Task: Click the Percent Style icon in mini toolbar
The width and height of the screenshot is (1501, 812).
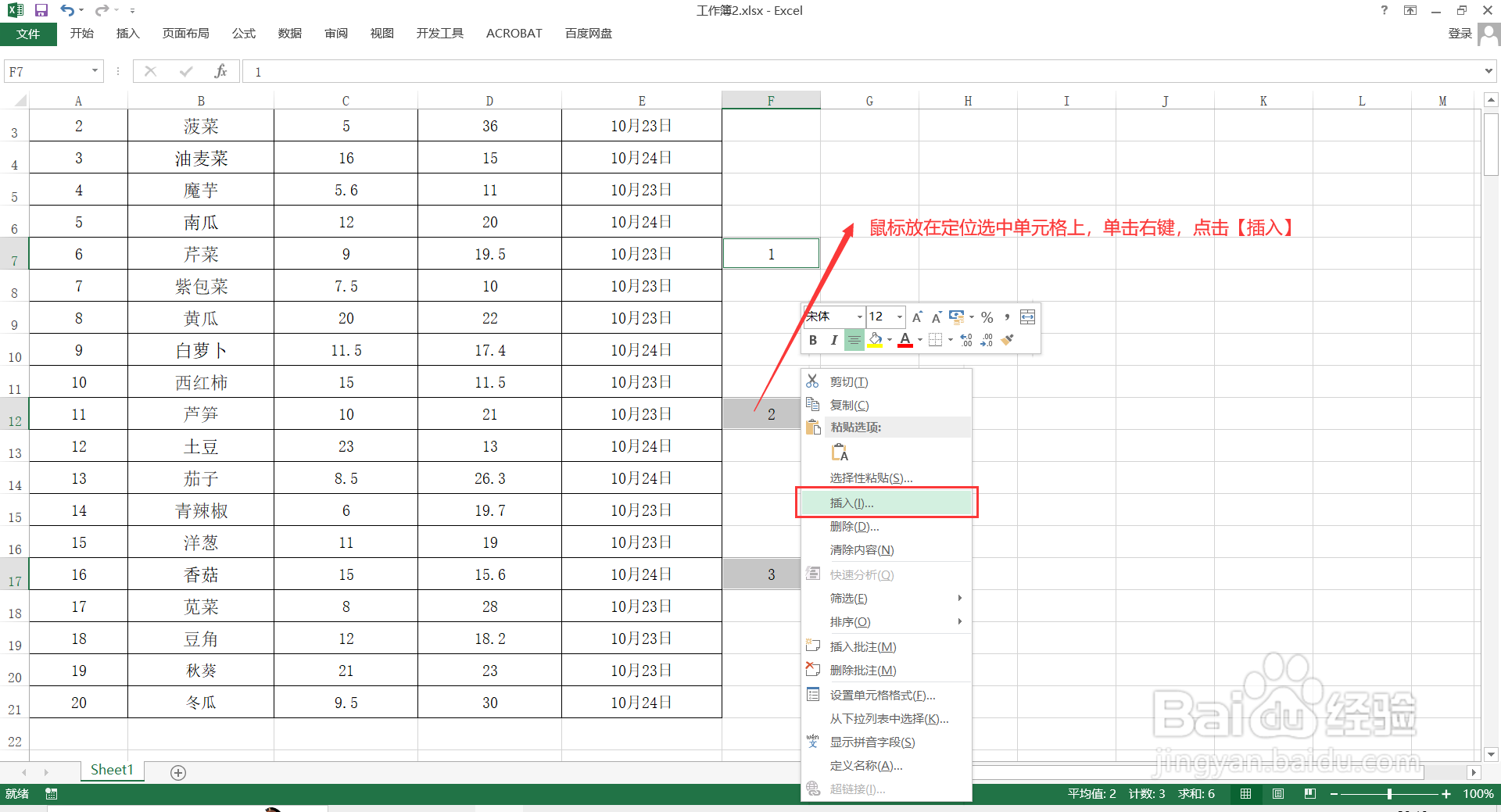Action: pyautogui.click(x=987, y=317)
